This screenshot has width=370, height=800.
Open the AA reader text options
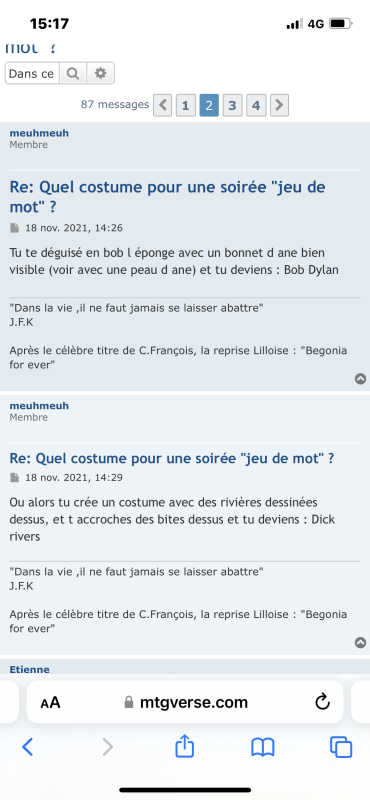(50, 703)
